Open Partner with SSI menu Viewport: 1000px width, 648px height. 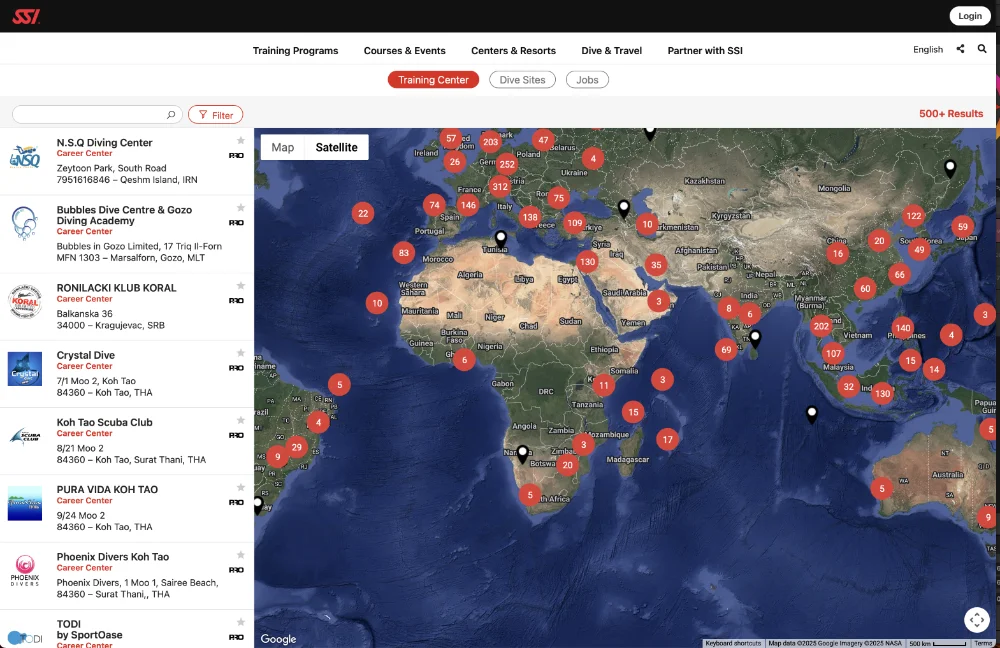tap(705, 50)
